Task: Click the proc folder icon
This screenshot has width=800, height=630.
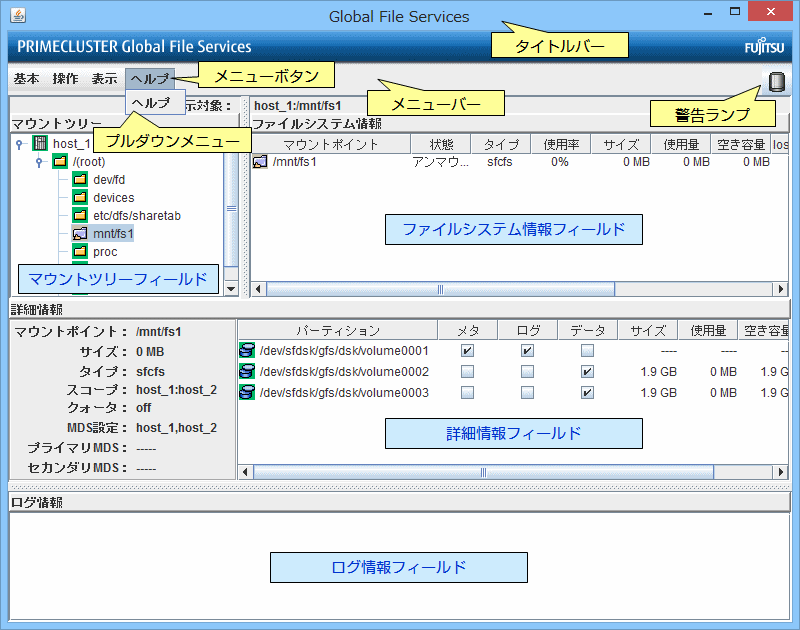Action: (80, 251)
